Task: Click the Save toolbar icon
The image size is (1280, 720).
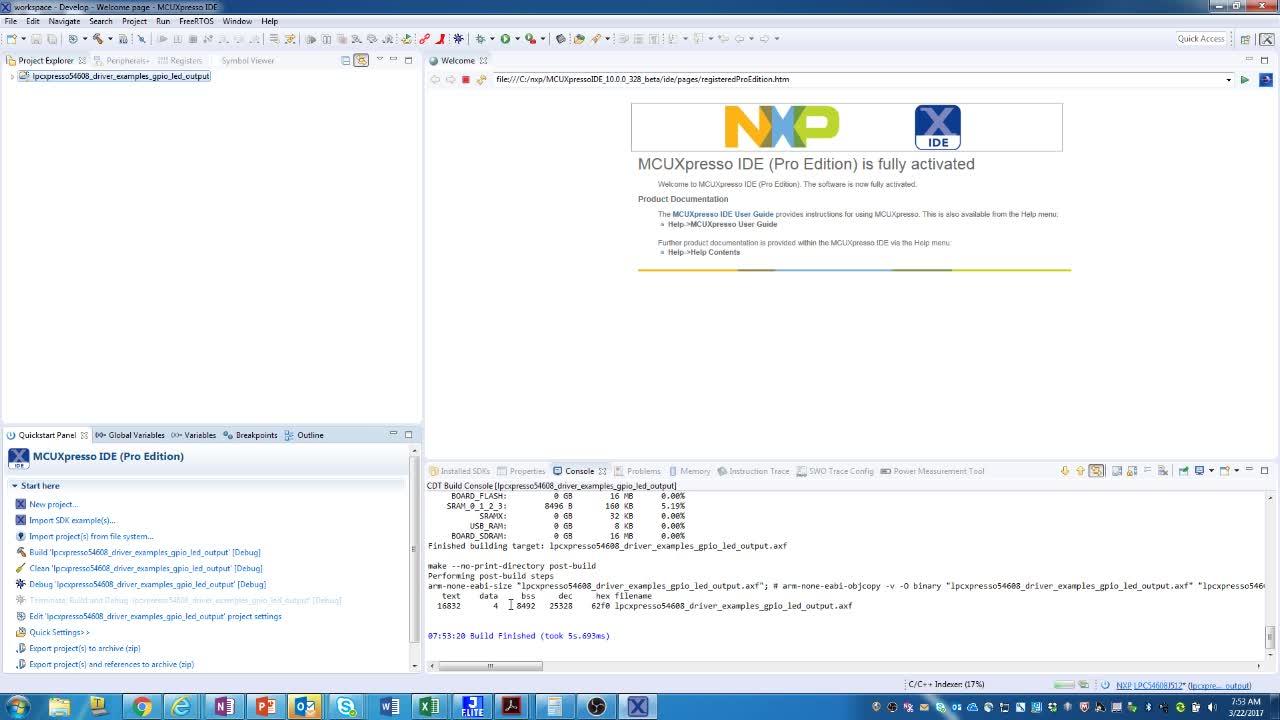Action: tap(36, 39)
